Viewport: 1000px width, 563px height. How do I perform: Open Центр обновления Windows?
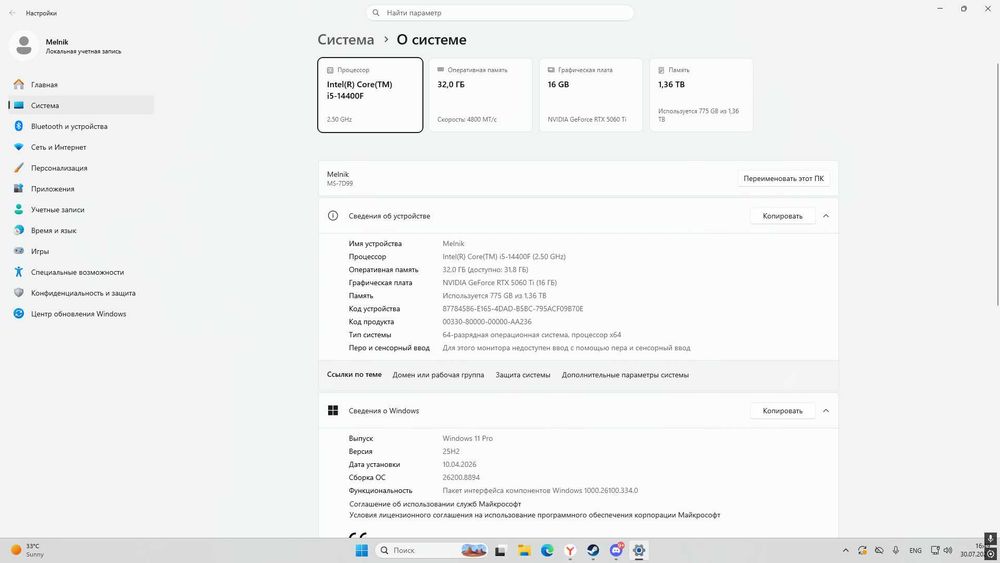pyautogui.click(x=81, y=314)
